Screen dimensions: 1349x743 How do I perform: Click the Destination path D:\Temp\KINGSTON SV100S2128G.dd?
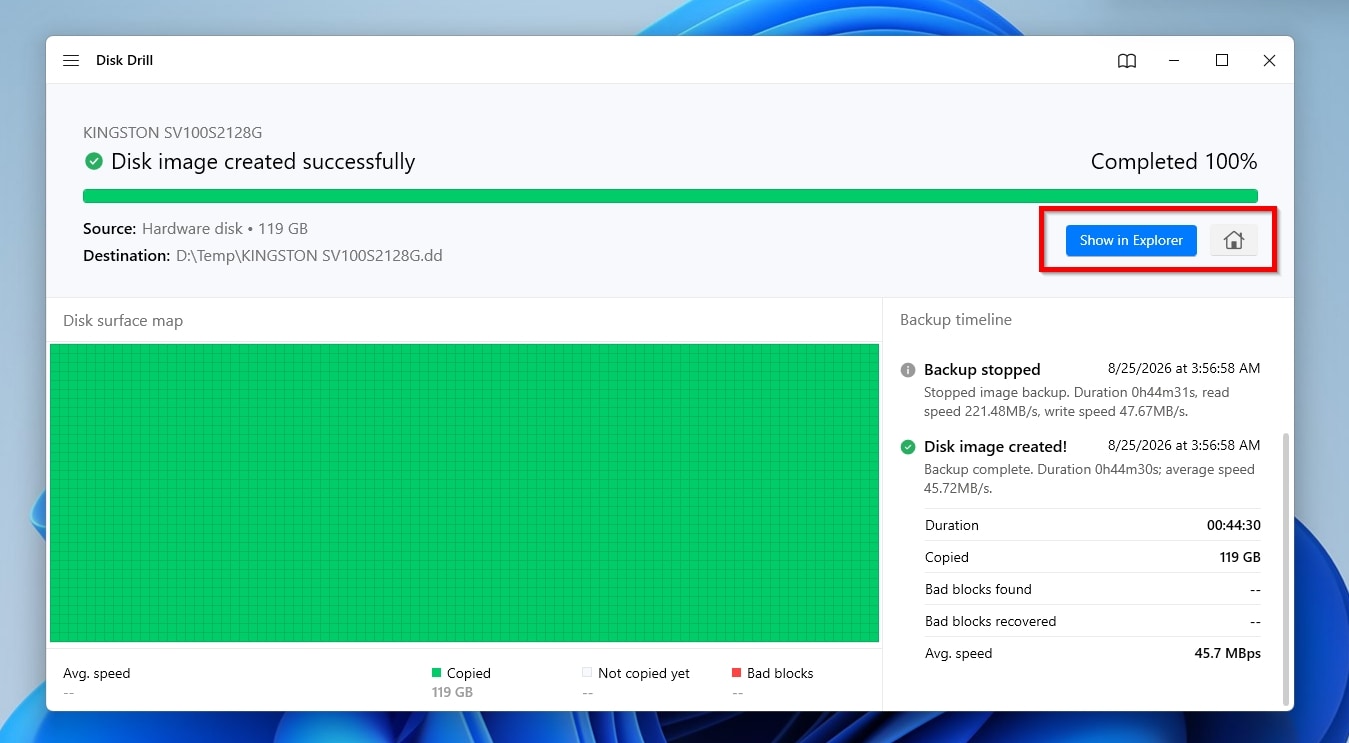309,256
